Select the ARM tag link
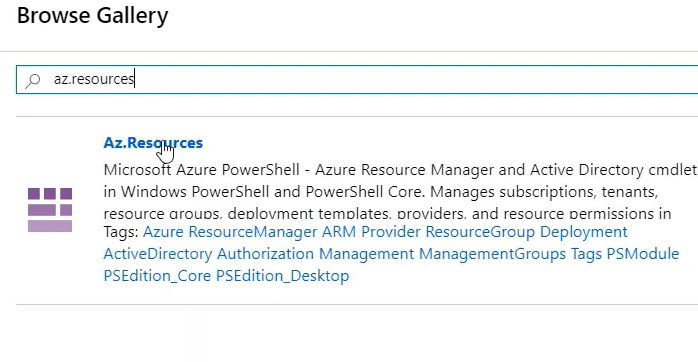The width and height of the screenshot is (698, 362). coord(339,232)
